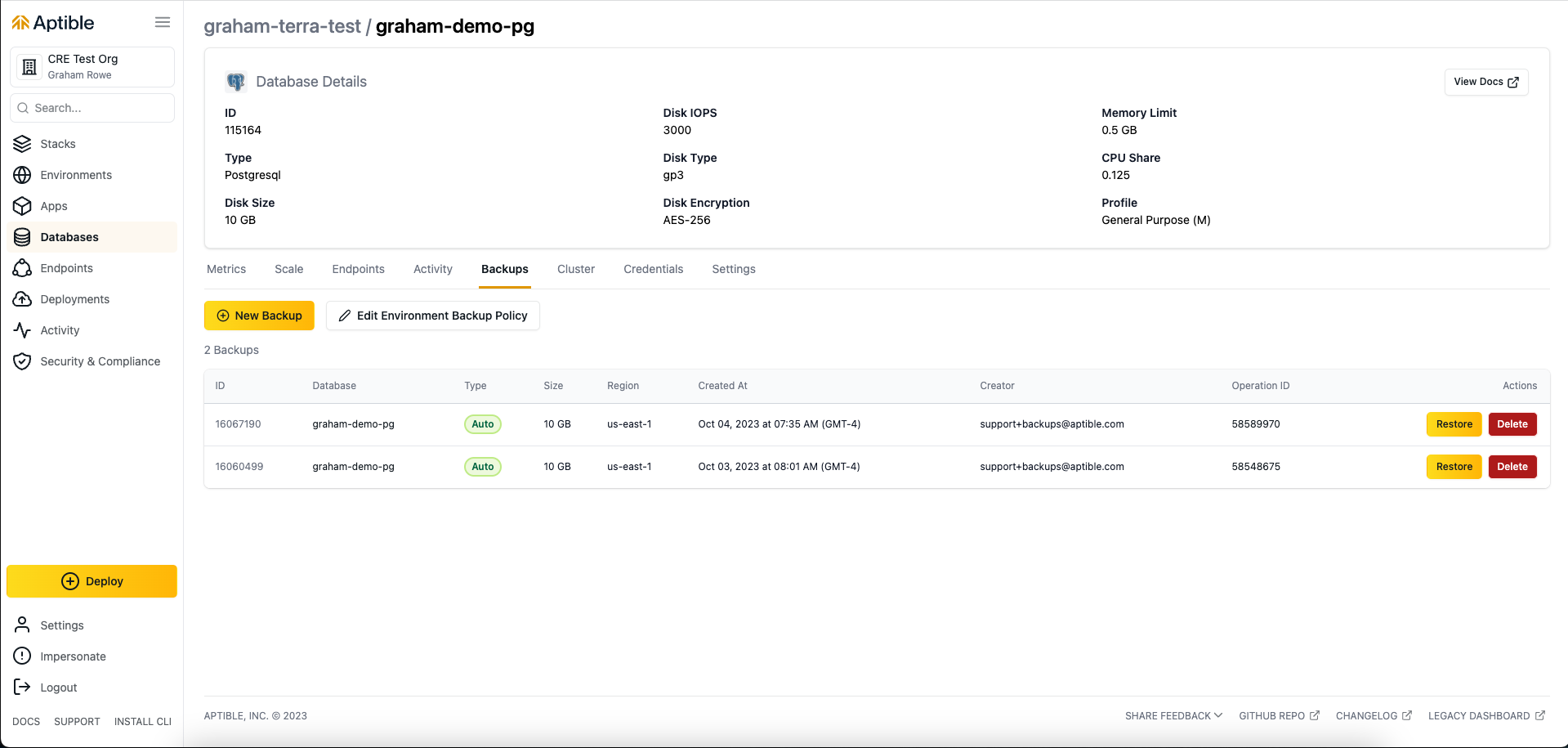This screenshot has width=1568, height=748.
Task: Switch to the Metrics tab
Action: point(226,269)
